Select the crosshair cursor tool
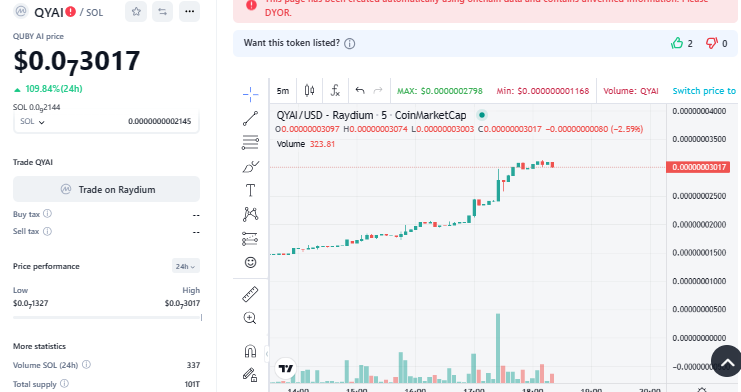Screen dimensions: 741x392 tap(250, 94)
